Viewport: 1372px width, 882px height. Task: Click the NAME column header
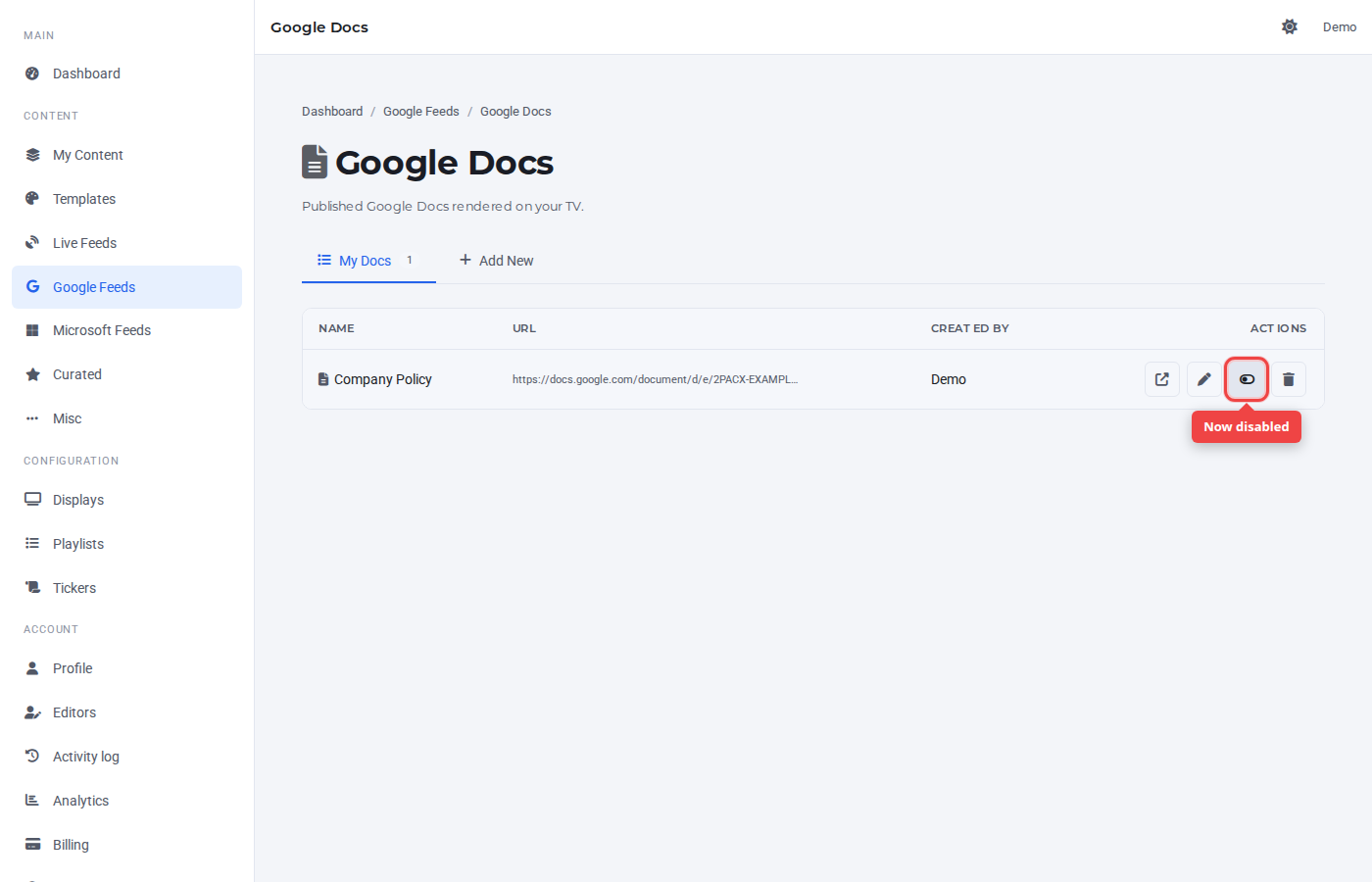[x=336, y=328]
